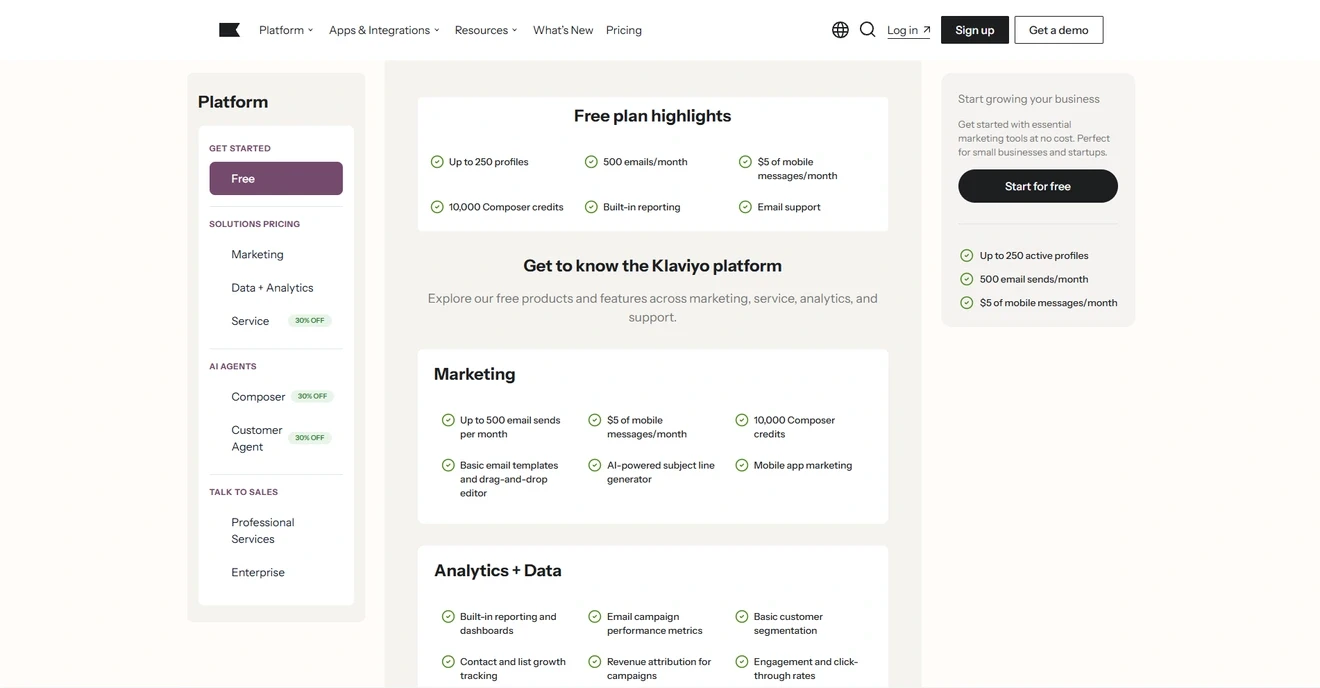Click the Analytics + Data section heading
Image resolution: width=1320 pixels, height=688 pixels.
(498, 571)
